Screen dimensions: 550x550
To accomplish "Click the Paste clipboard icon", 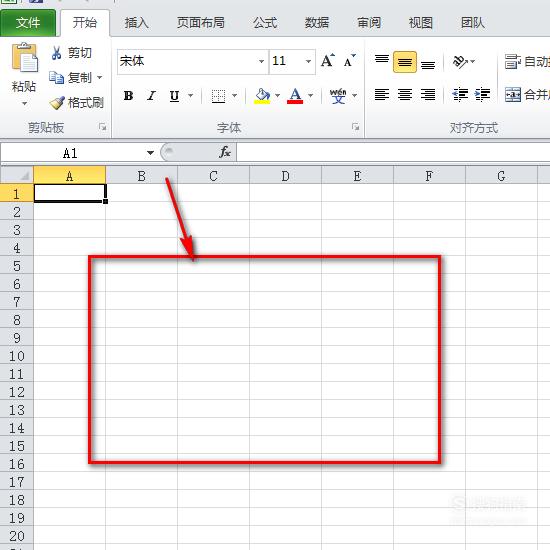I will click(24, 57).
